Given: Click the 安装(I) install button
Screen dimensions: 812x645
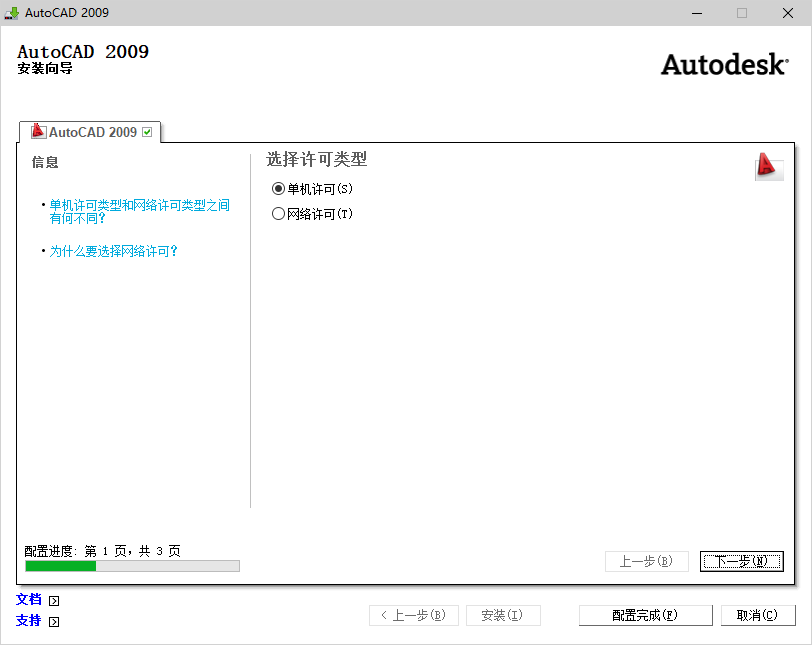Looking at the screenshot, I should (503, 615).
